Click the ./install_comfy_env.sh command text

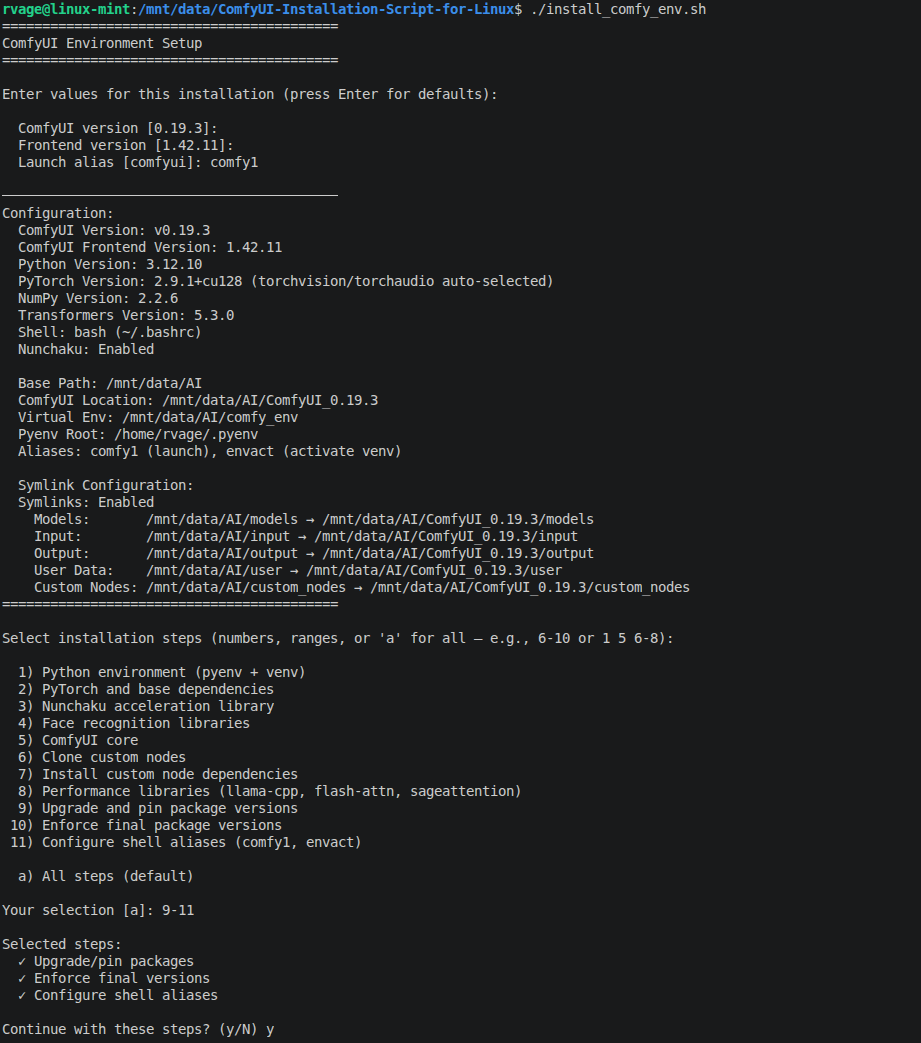click(618, 9)
